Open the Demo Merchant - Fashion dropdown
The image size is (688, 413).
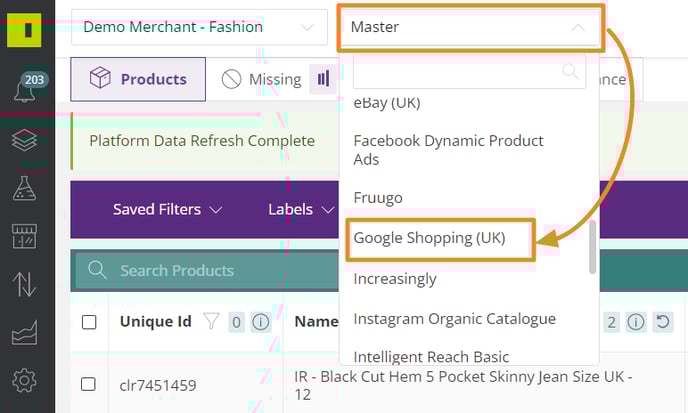click(199, 27)
